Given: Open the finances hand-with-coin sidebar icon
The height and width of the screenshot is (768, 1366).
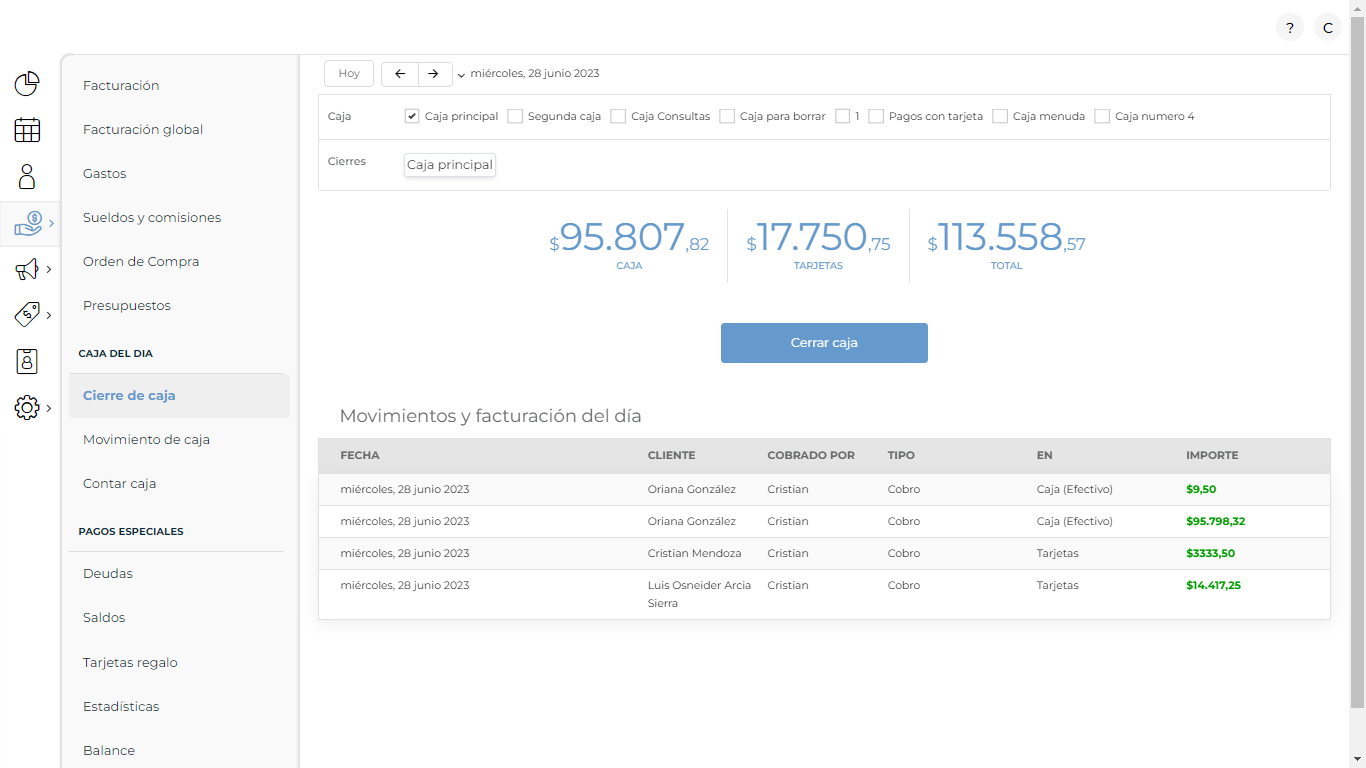Looking at the screenshot, I should point(28,223).
